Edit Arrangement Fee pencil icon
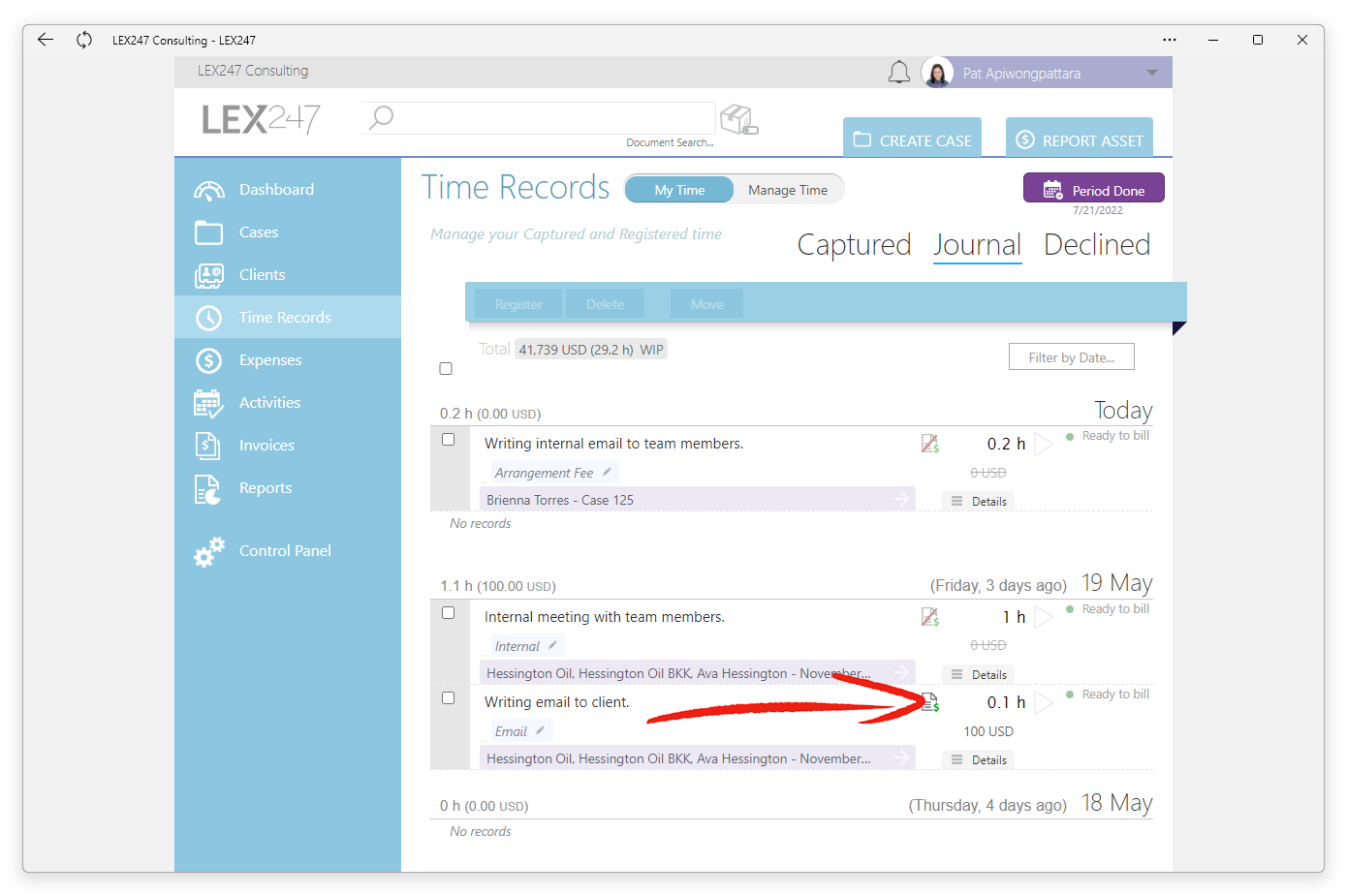The height and width of the screenshot is (896, 1347). point(607,472)
